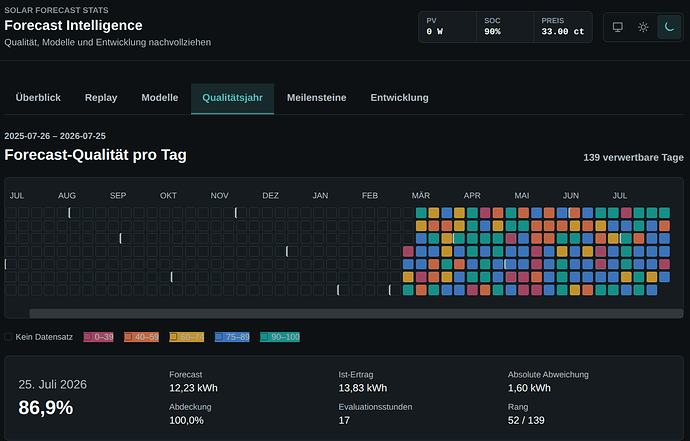The height and width of the screenshot is (441, 690).
Task: Click the Forecast value 12,23 kWh
Action: click(193, 388)
